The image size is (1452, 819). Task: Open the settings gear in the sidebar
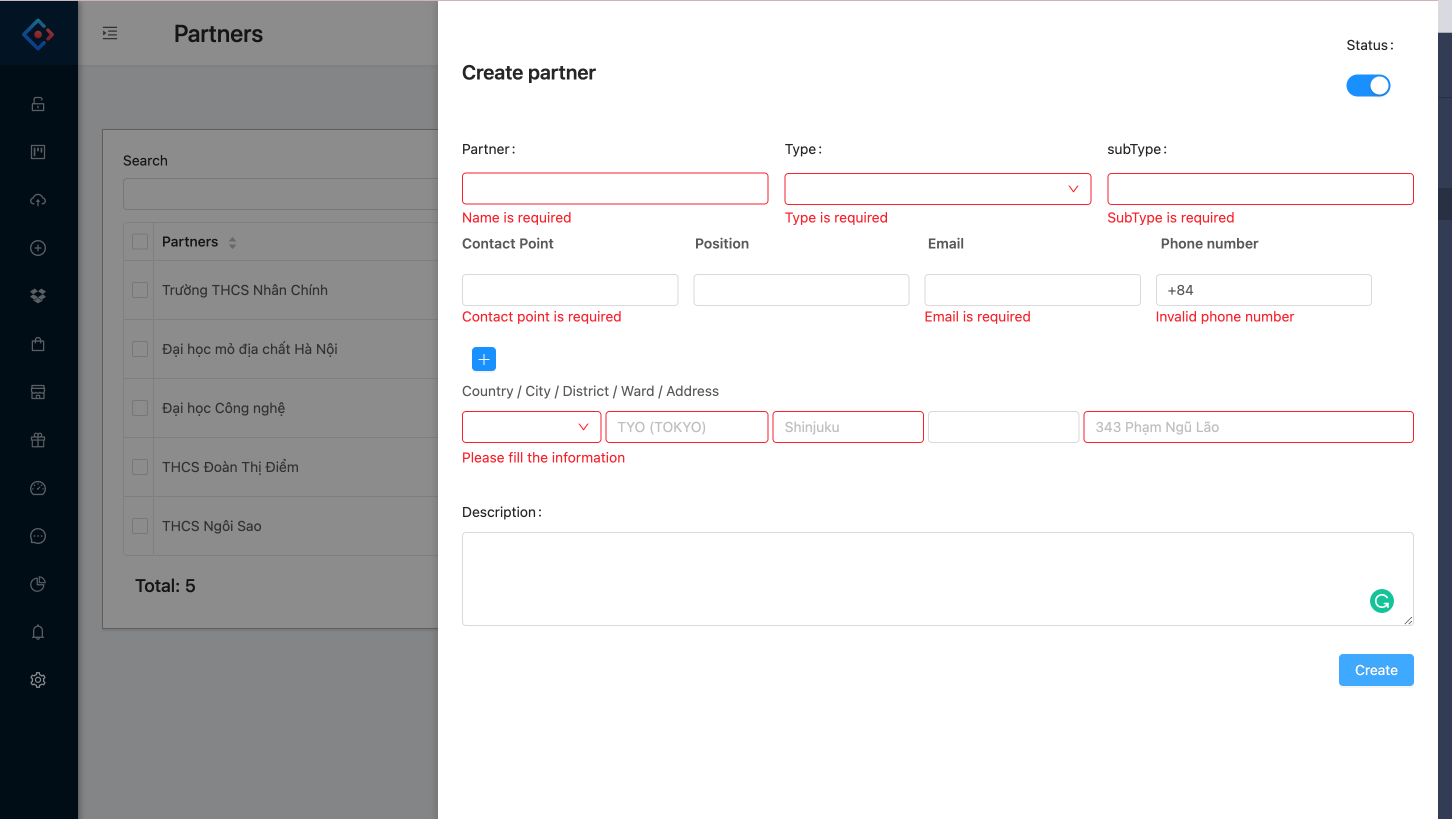(38, 680)
